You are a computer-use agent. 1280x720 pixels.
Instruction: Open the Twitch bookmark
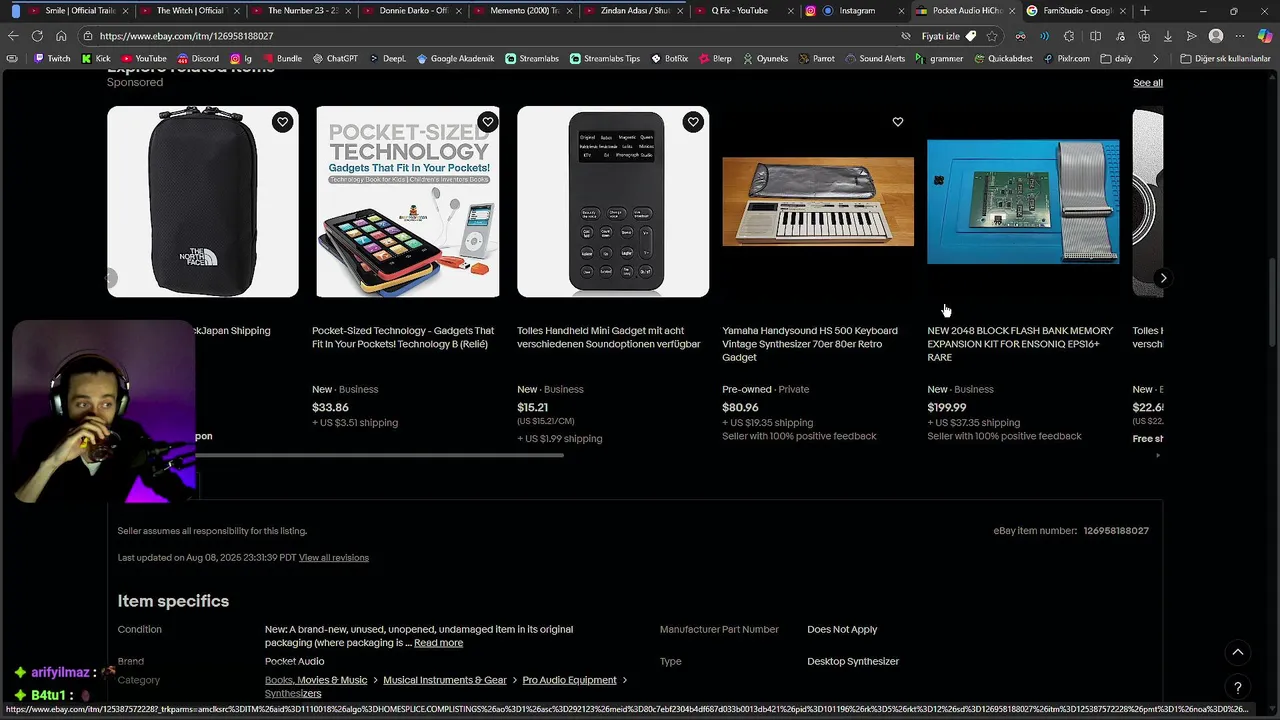click(52, 59)
